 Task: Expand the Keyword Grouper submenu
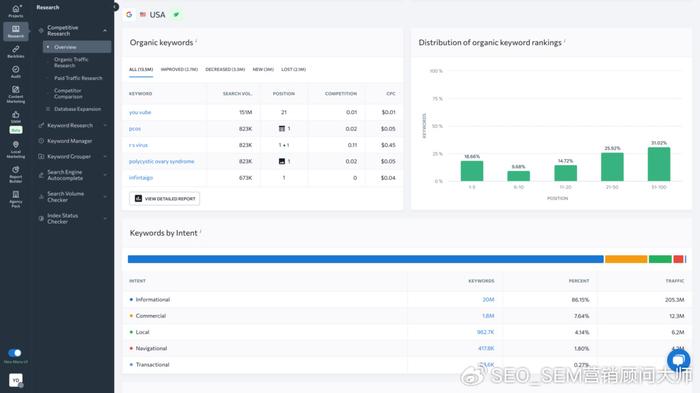(x=105, y=156)
